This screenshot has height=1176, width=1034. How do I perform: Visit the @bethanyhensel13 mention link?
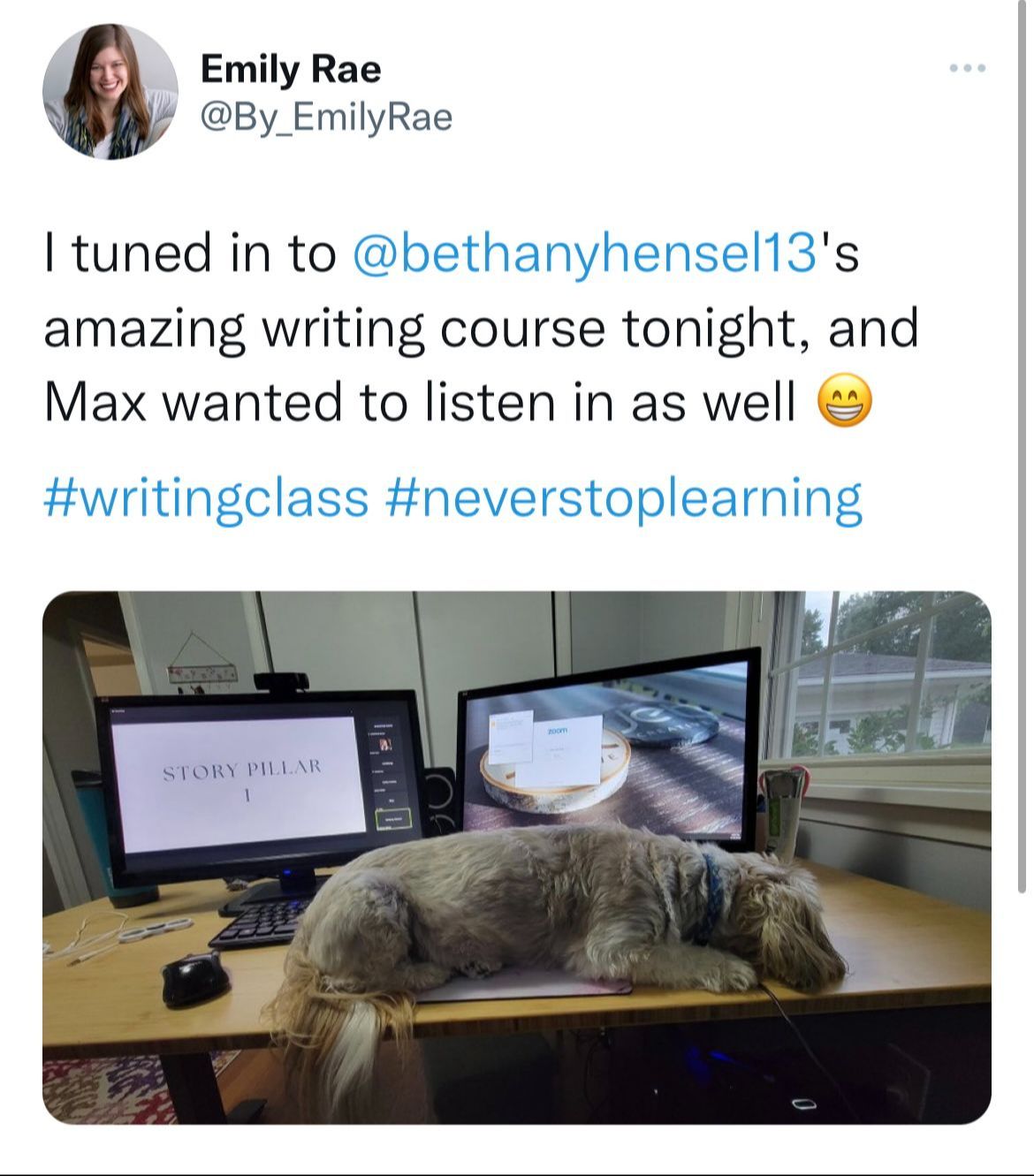point(583,254)
